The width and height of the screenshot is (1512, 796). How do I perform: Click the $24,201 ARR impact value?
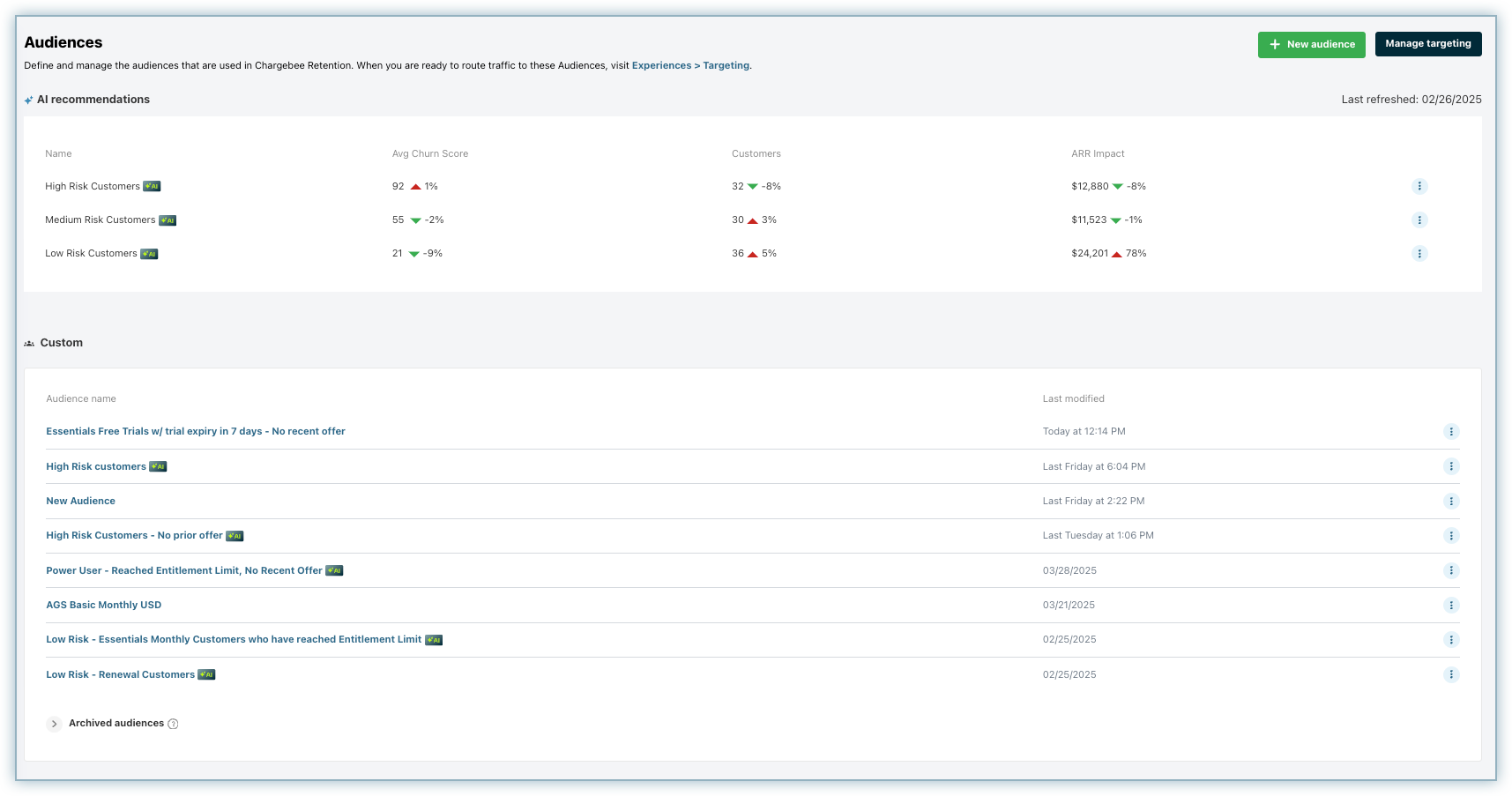[x=1090, y=253]
